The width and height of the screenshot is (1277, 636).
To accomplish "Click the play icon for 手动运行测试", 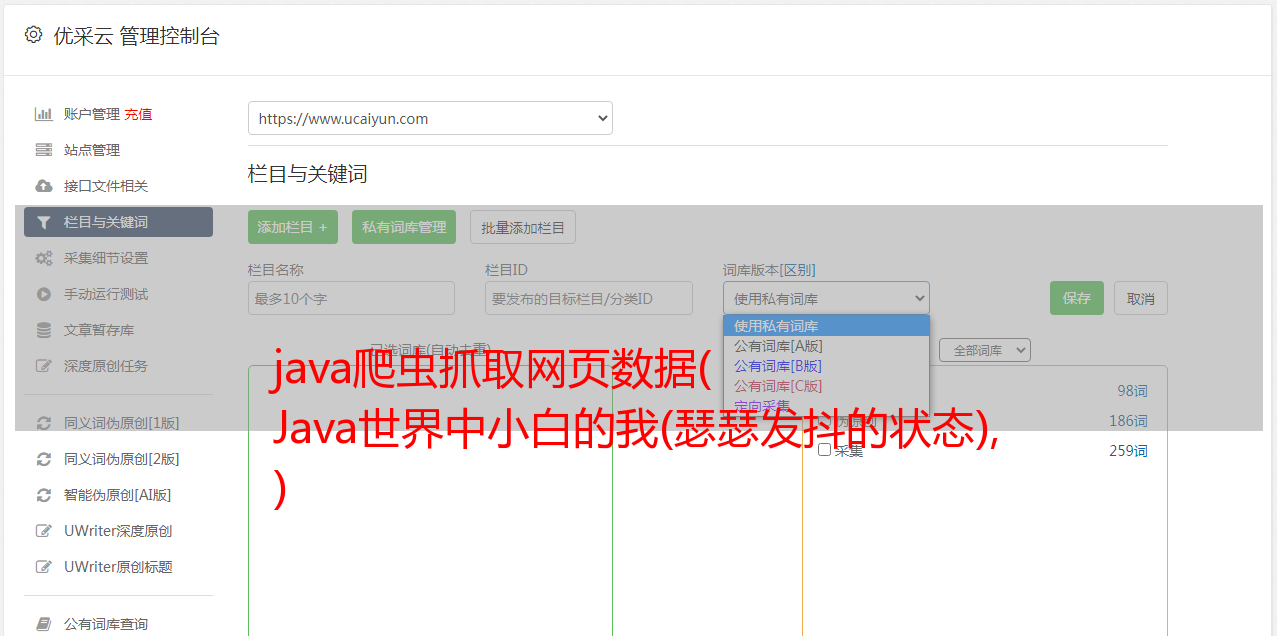I will (43, 294).
